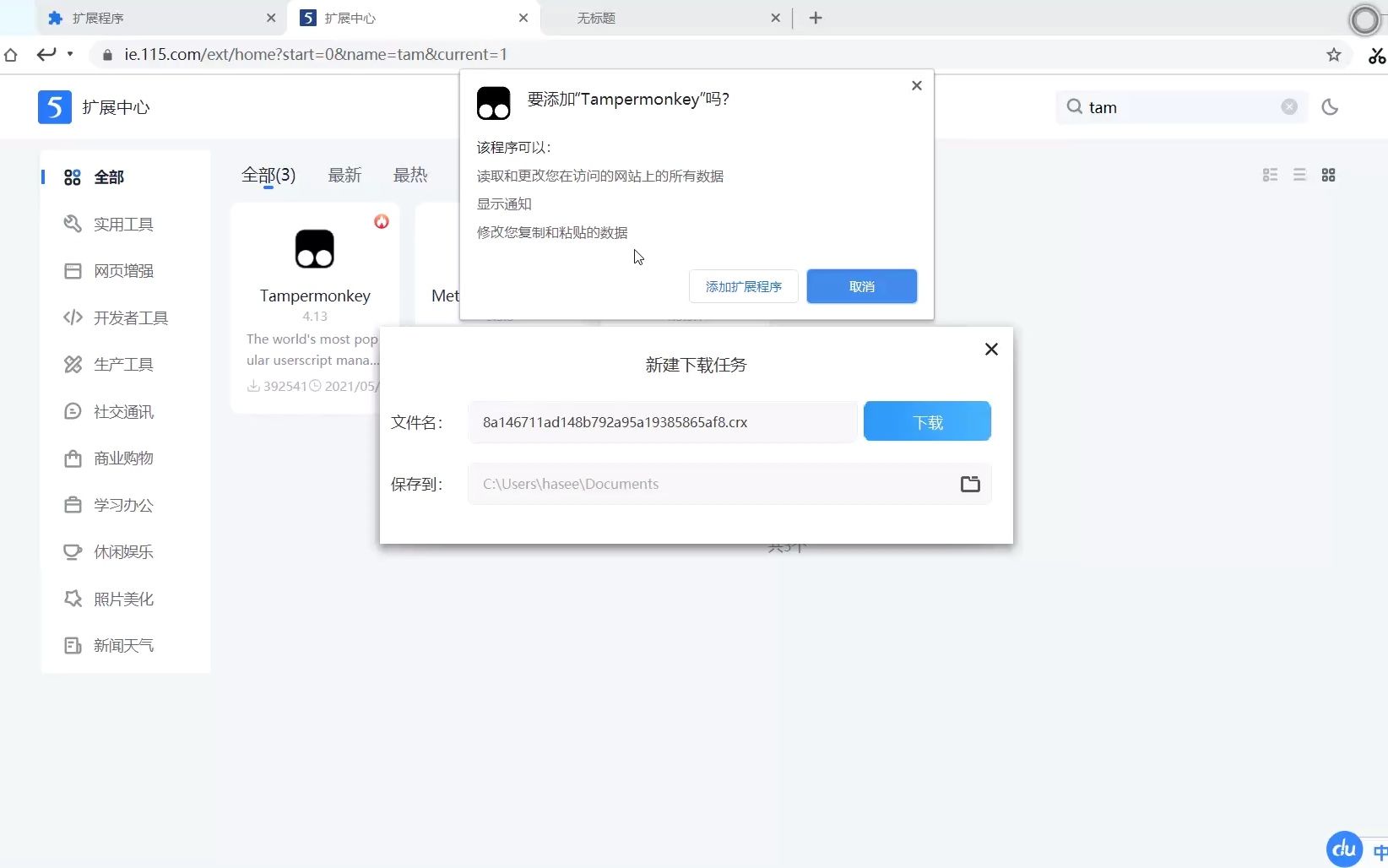1388x868 pixels.
Task: Click the hot flame badge on Tampermonkey card
Action: (382, 221)
